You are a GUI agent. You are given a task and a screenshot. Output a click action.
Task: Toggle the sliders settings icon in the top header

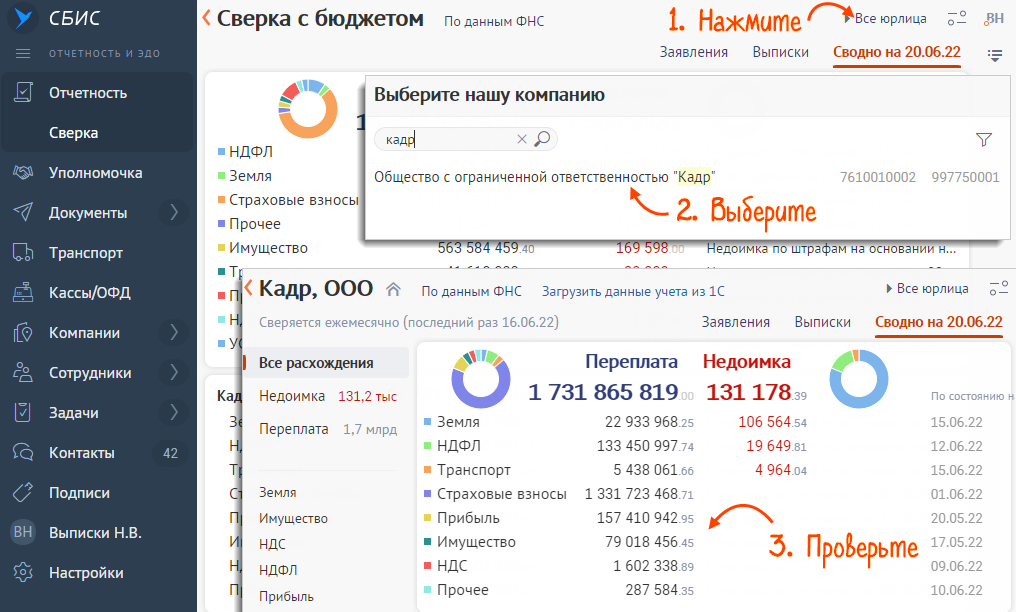pyautogui.click(x=957, y=18)
